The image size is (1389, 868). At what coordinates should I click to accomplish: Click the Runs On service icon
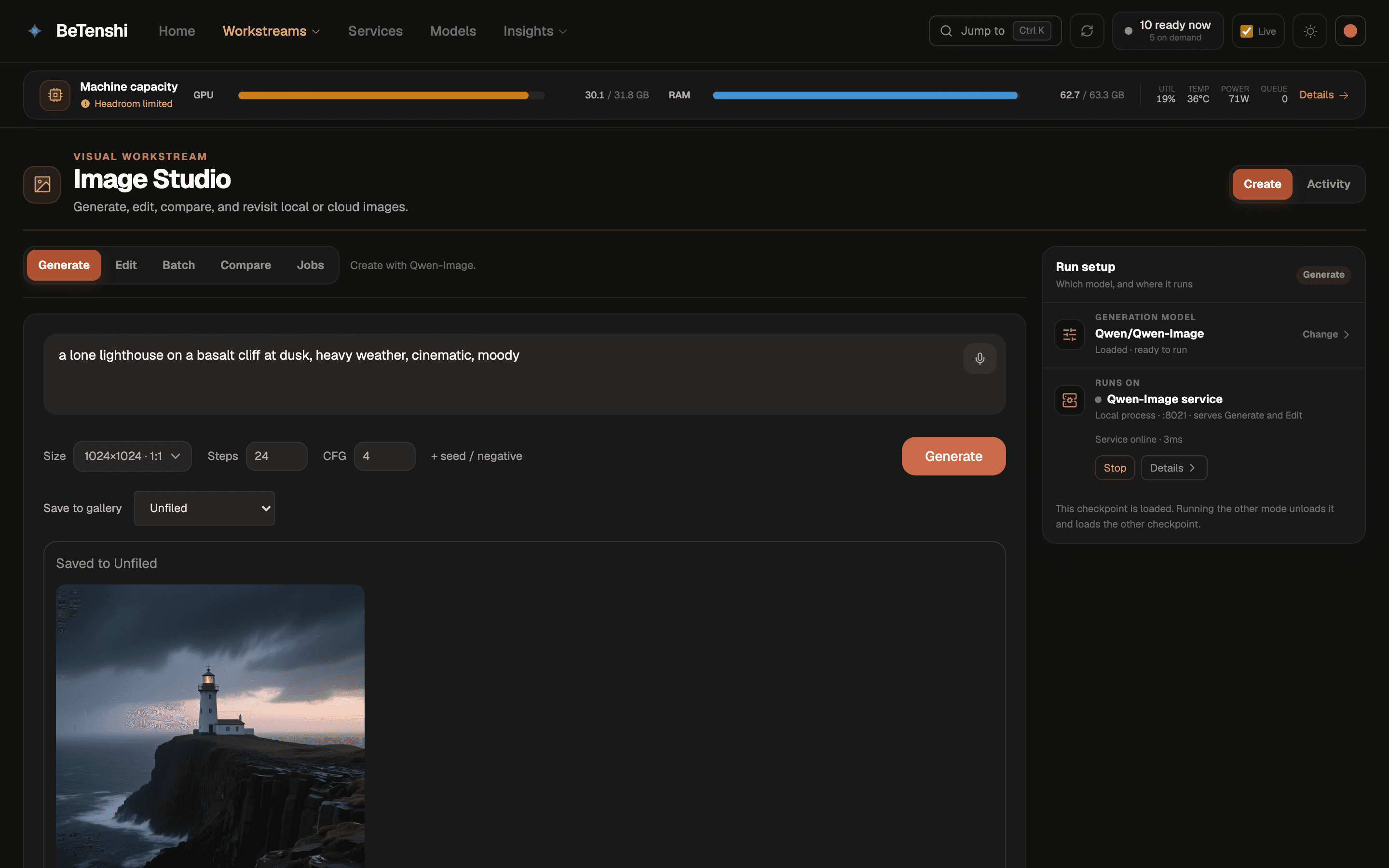[1069, 400]
